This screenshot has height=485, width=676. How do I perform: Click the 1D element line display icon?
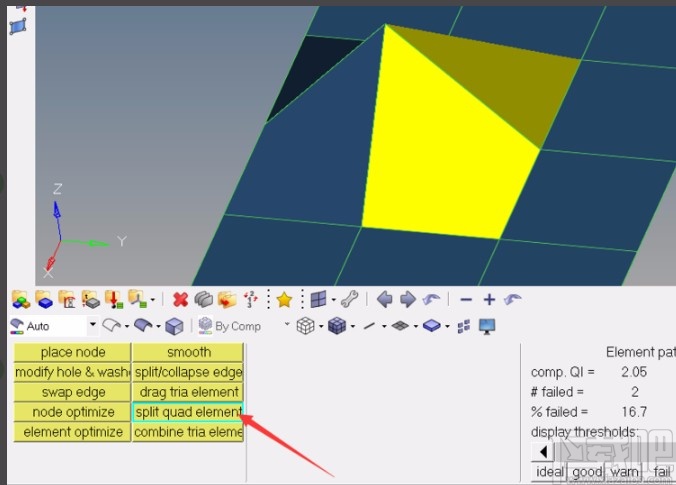369,326
